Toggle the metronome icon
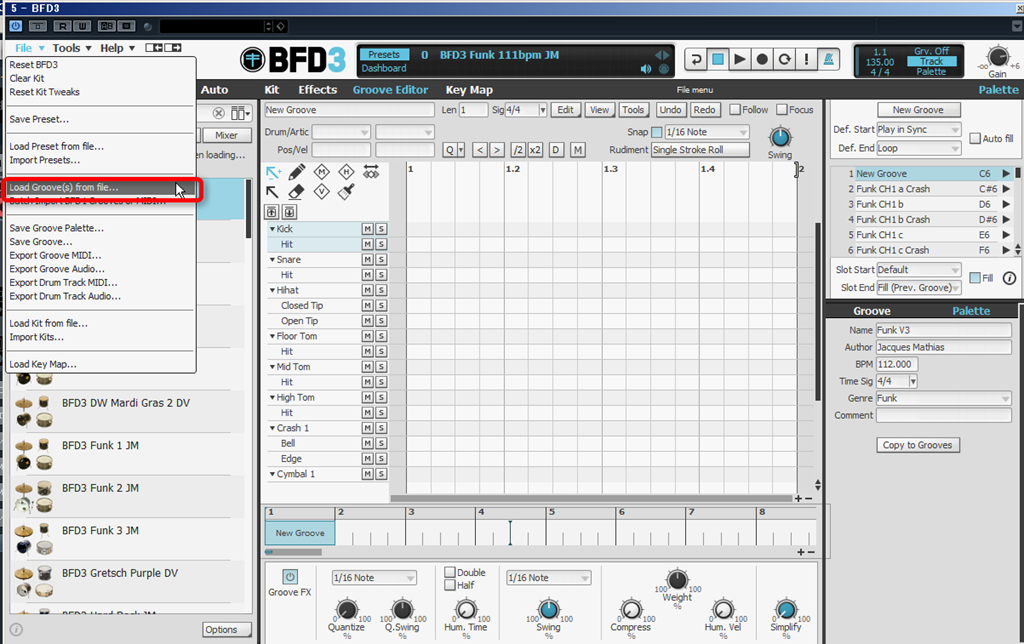 coord(829,59)
